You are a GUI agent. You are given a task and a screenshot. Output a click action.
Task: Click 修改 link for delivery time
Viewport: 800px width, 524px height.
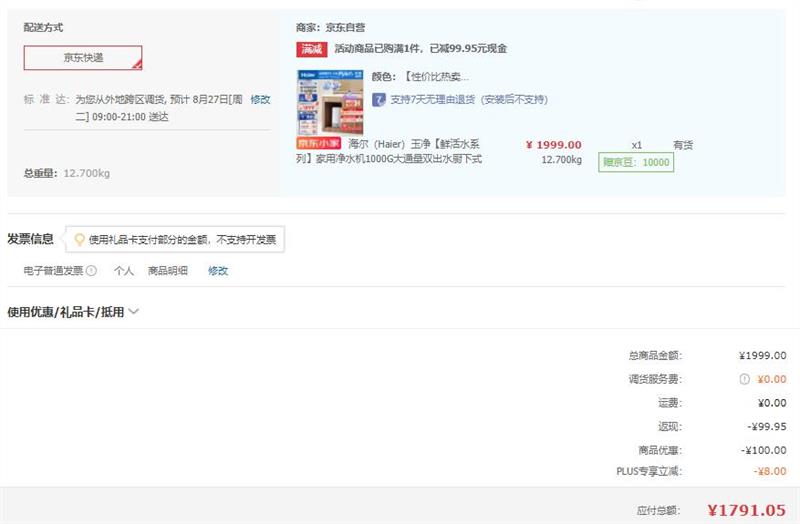tap(260, 100)
